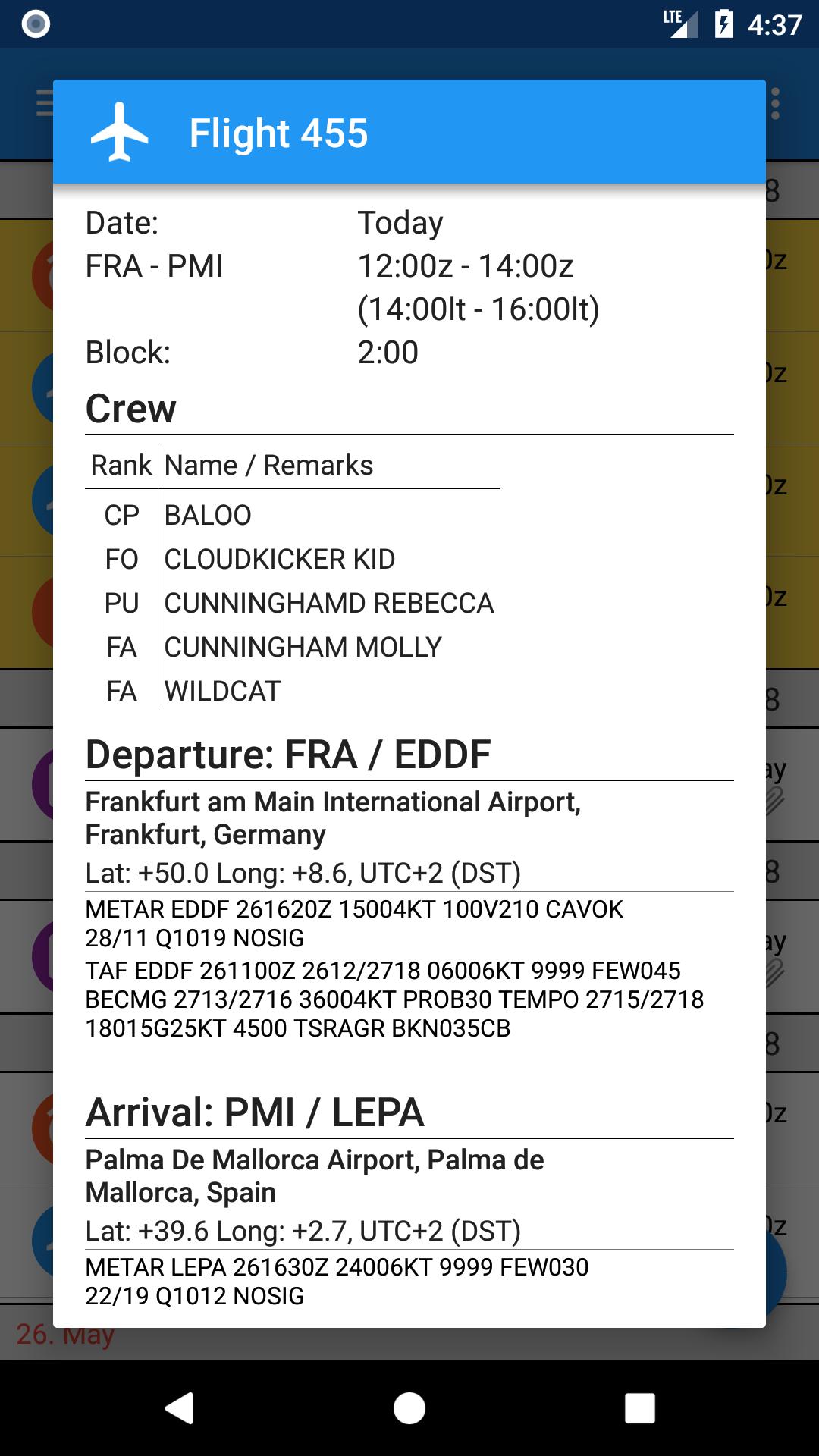This screenshot has width=819, height=1456.
Task: Select first officer CLOUDKICKER KID row
Action: [x=292, y=560]
